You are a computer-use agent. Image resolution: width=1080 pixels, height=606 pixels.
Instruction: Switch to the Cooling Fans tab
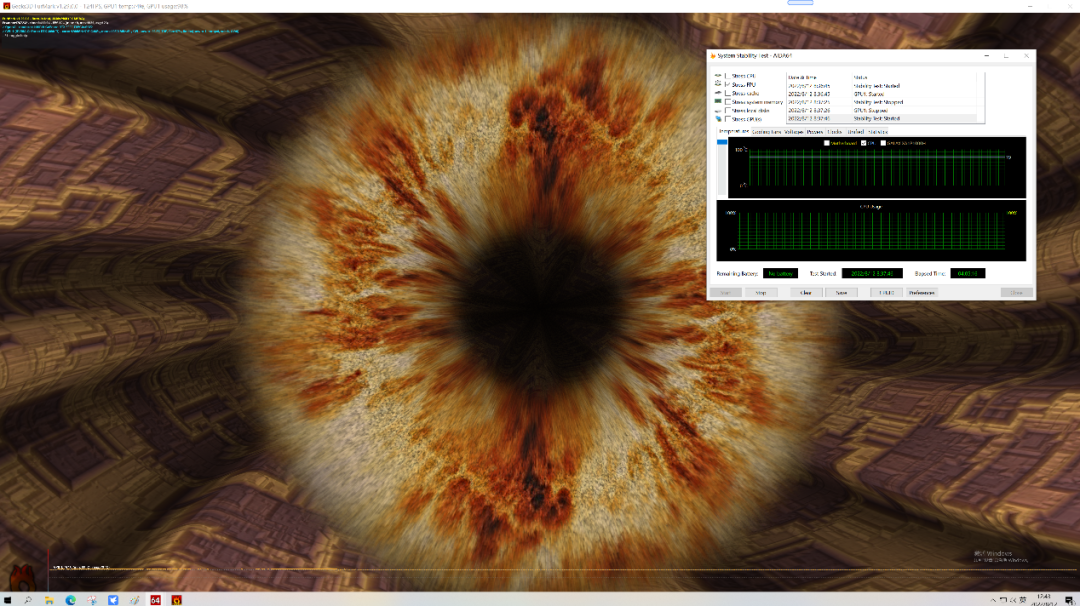(x=766, y=131)
